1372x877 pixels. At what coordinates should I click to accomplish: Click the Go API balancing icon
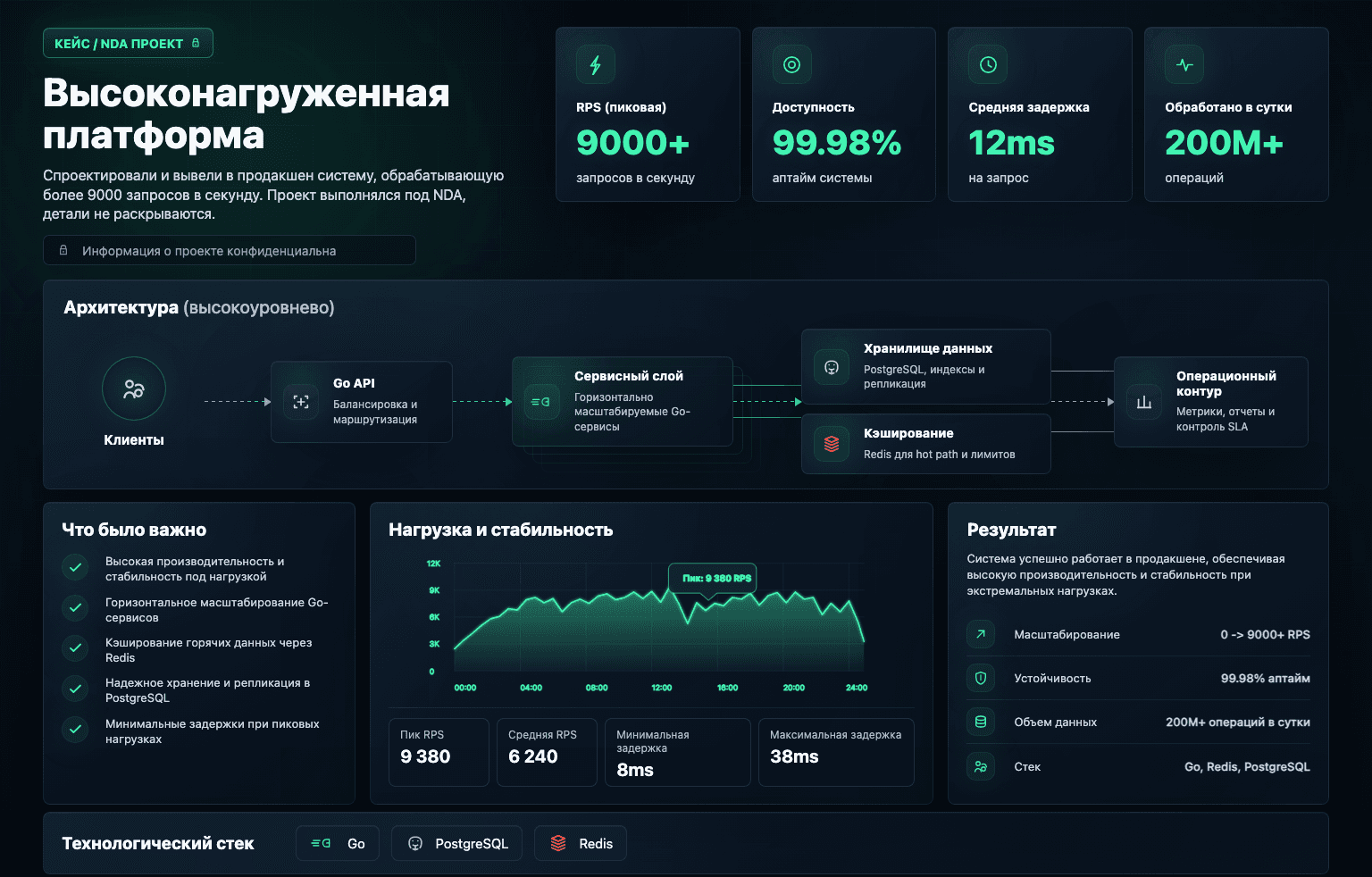(301, 402)
